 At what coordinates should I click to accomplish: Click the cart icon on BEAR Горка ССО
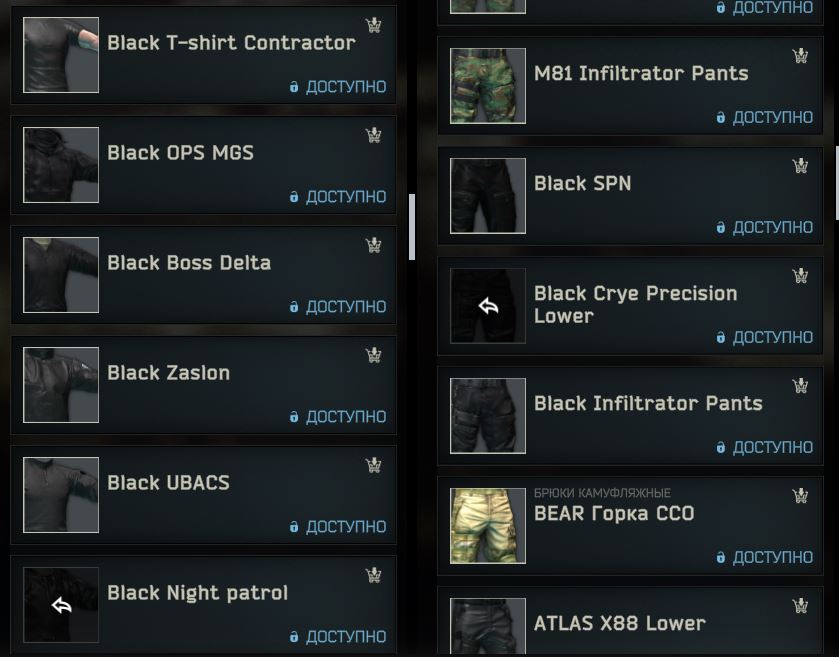[x=800, y=496]
